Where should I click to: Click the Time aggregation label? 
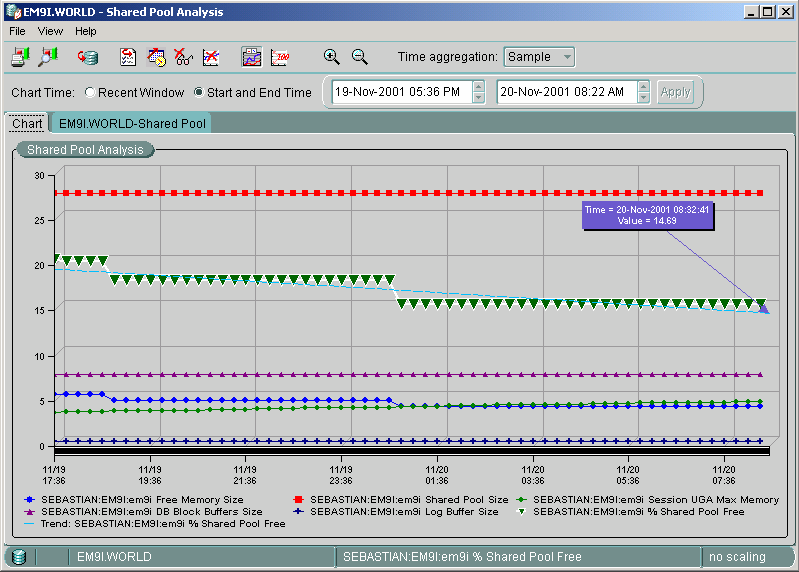tap(448, 57)
